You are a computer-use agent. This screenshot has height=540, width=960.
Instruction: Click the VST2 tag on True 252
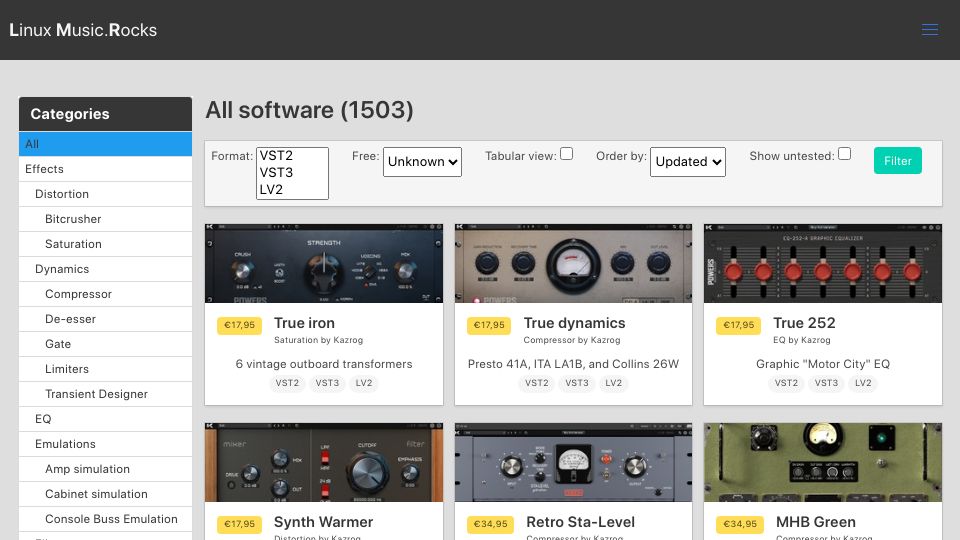click(786, 383)
